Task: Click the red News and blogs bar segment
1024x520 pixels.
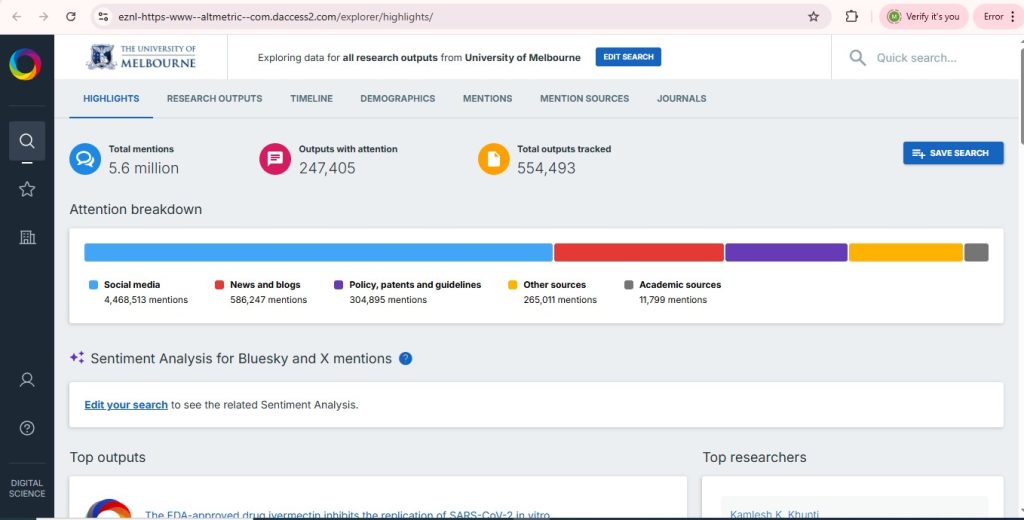Action: point(639,252)
